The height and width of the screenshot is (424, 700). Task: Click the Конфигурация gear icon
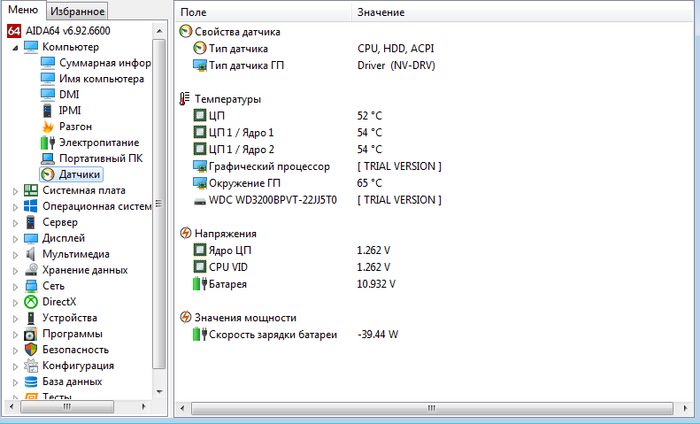coord(31,366)
